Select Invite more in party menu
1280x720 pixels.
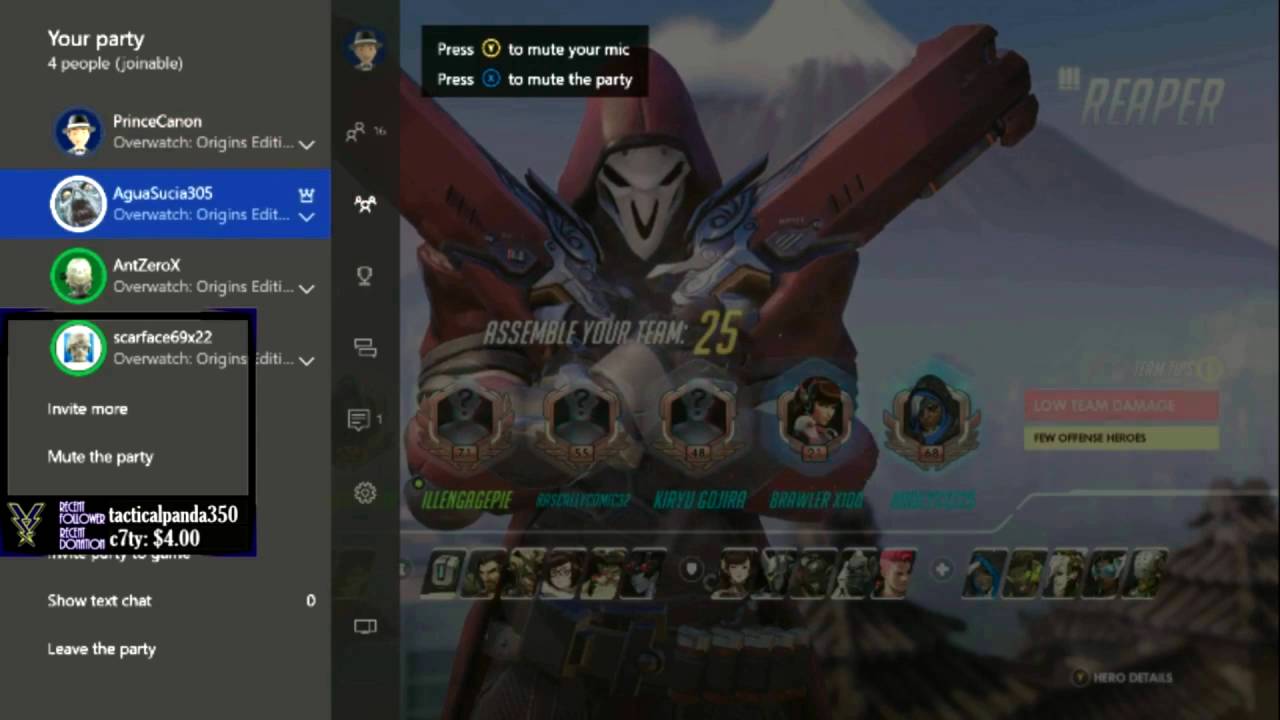click(88, 409)
